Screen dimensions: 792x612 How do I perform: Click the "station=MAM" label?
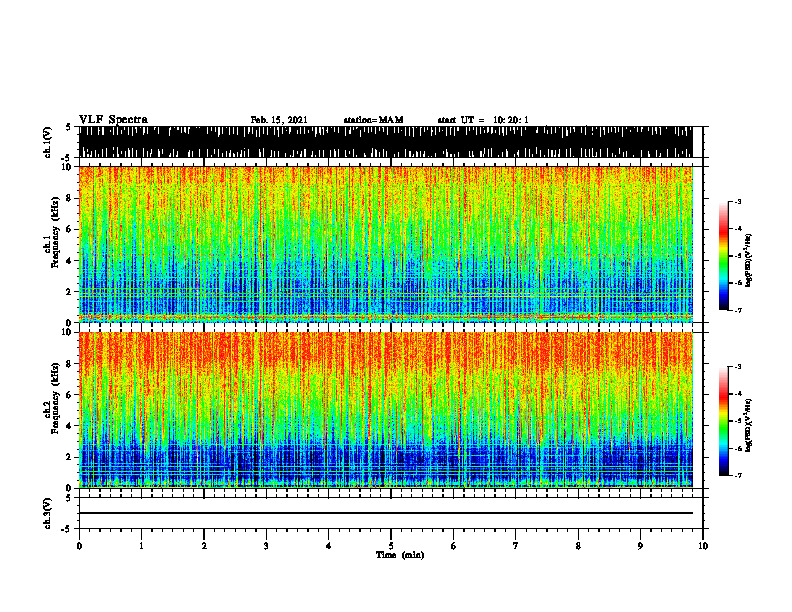click(373, 120)
